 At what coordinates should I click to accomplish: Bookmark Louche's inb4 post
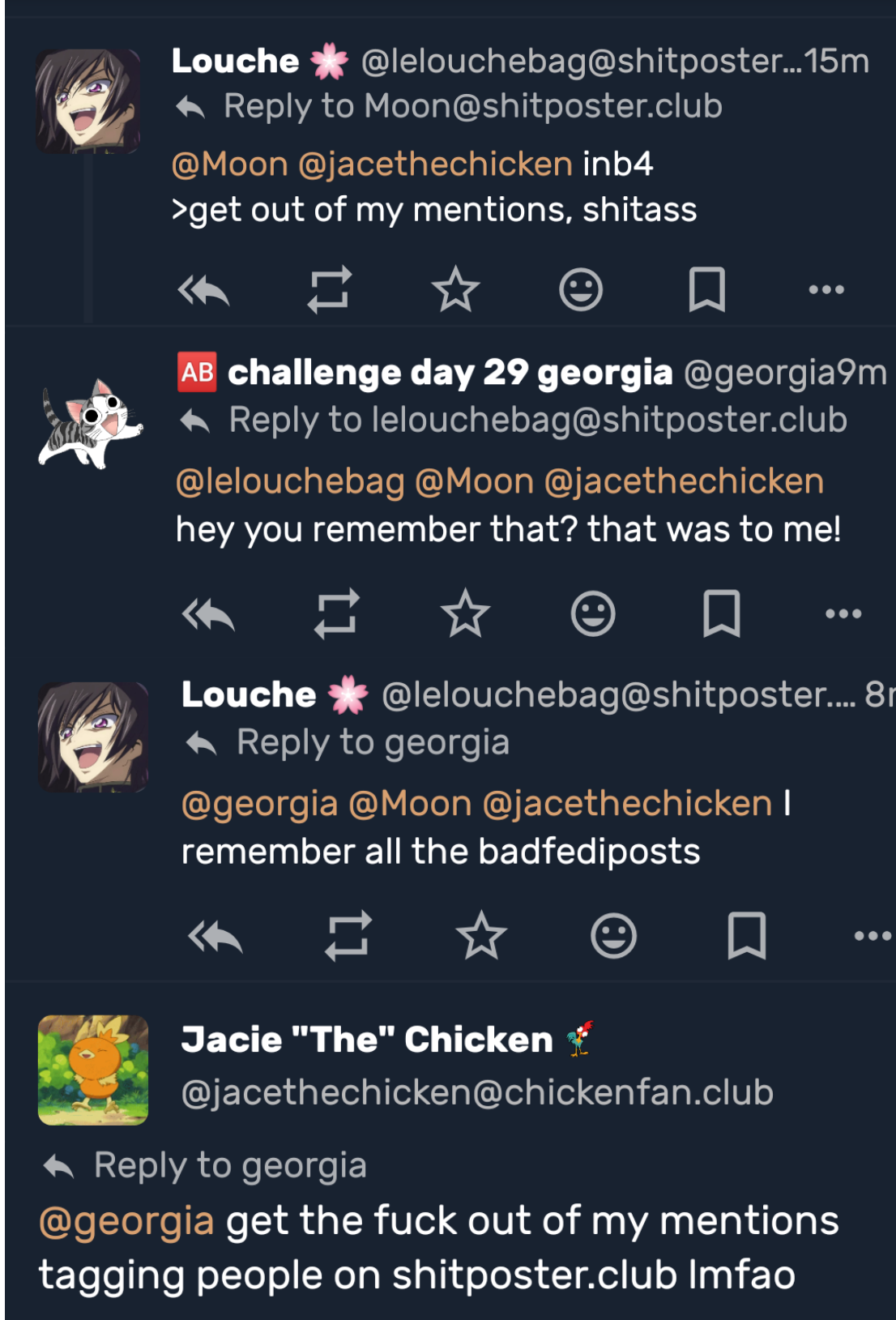706,289
